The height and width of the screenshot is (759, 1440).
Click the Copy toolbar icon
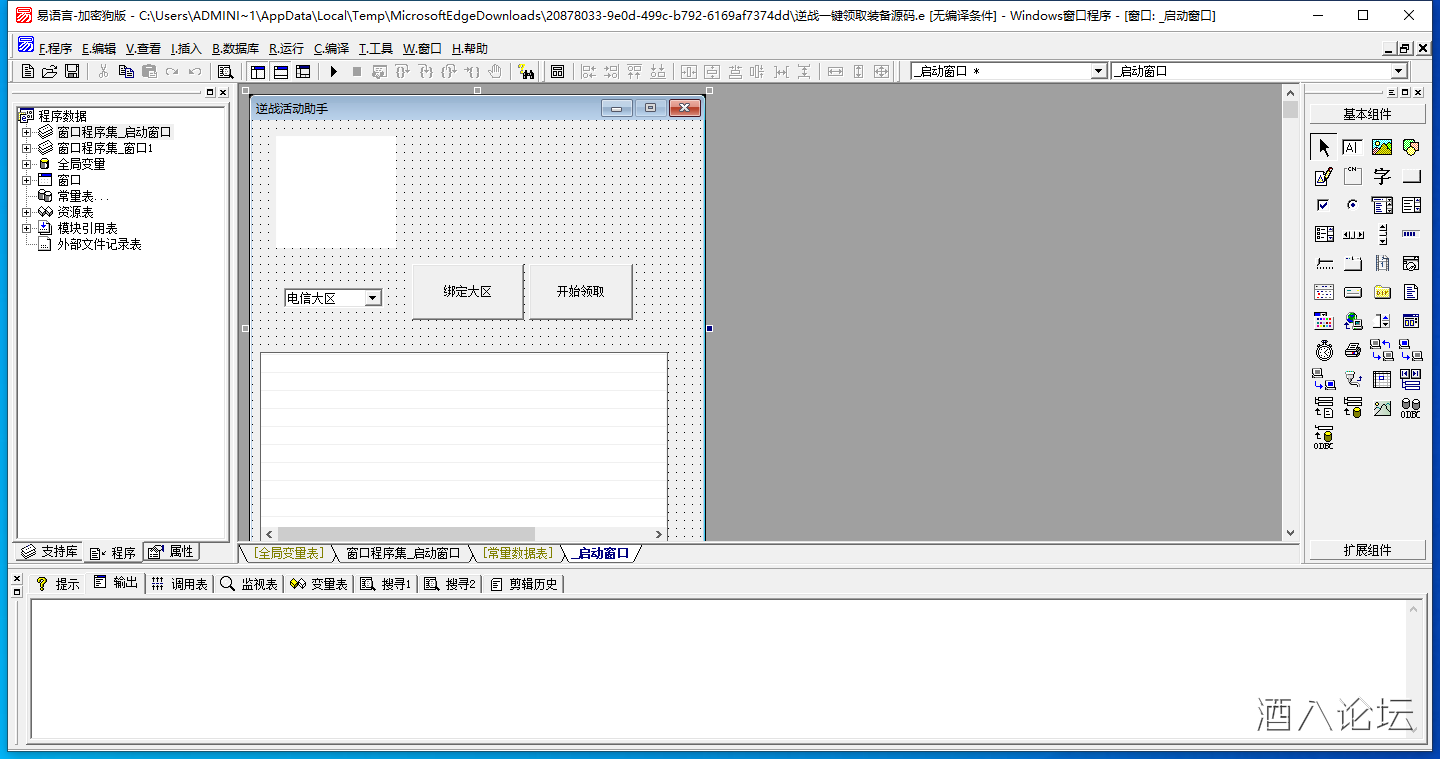[x=126, y=71]
